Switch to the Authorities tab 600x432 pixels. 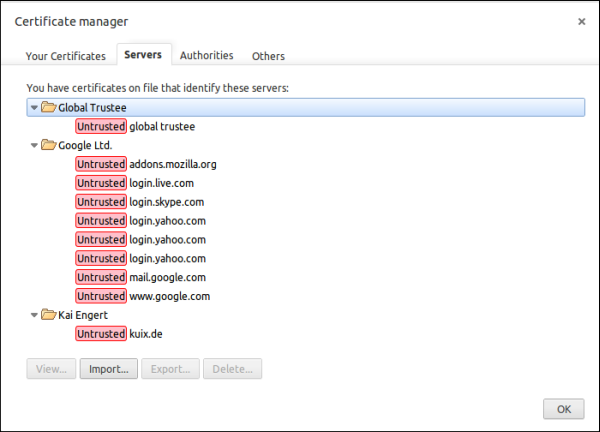pos(207,55)
